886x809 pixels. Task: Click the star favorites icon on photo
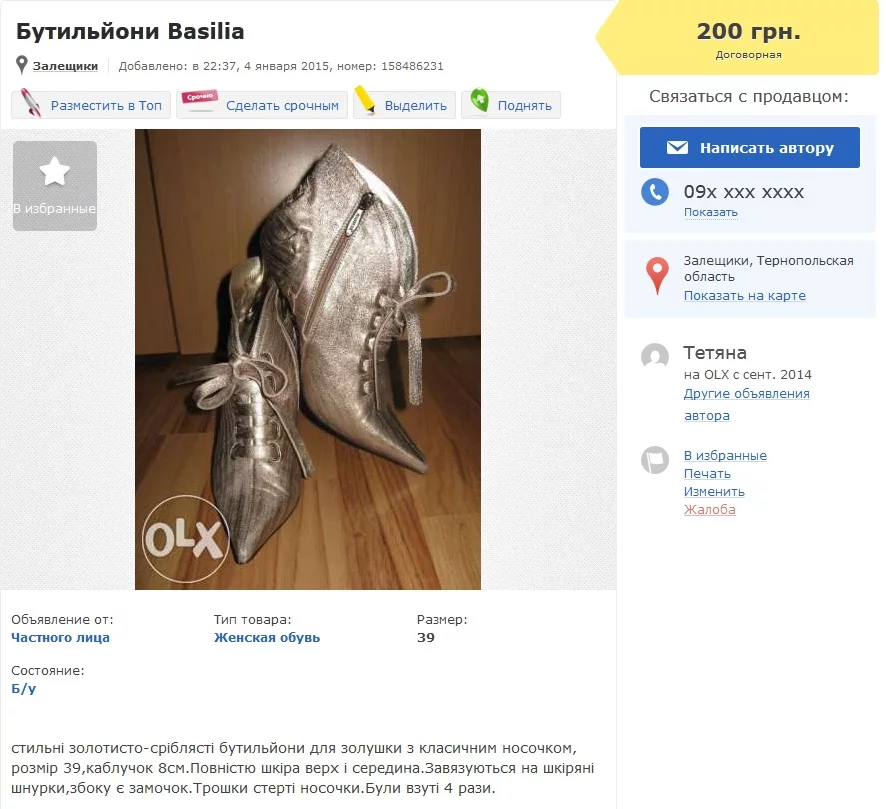pos(55,173)
